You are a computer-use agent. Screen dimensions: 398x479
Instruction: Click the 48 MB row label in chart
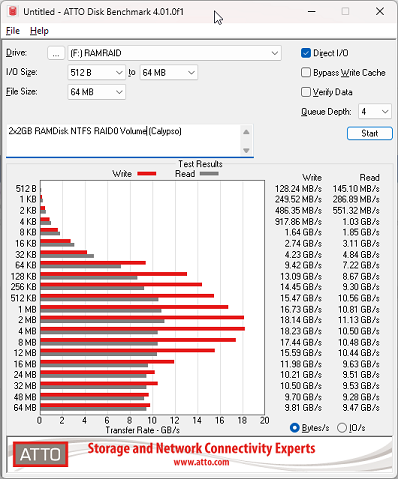[25, 397]
